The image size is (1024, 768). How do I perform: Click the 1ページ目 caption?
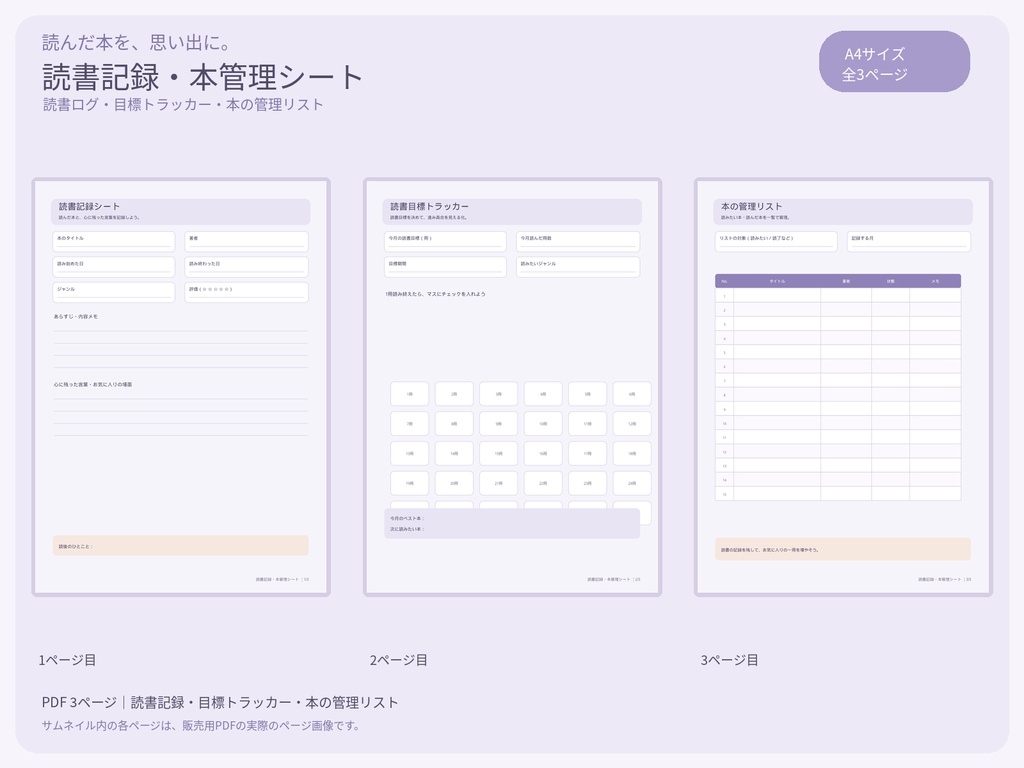click(67, 660)
